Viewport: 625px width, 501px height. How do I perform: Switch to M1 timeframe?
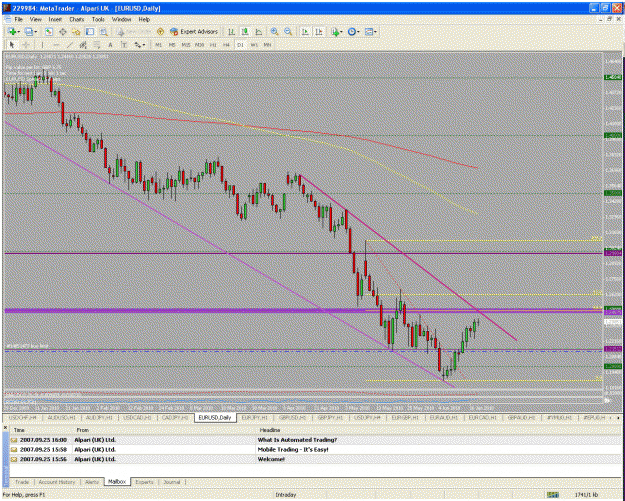coord(159,45)
